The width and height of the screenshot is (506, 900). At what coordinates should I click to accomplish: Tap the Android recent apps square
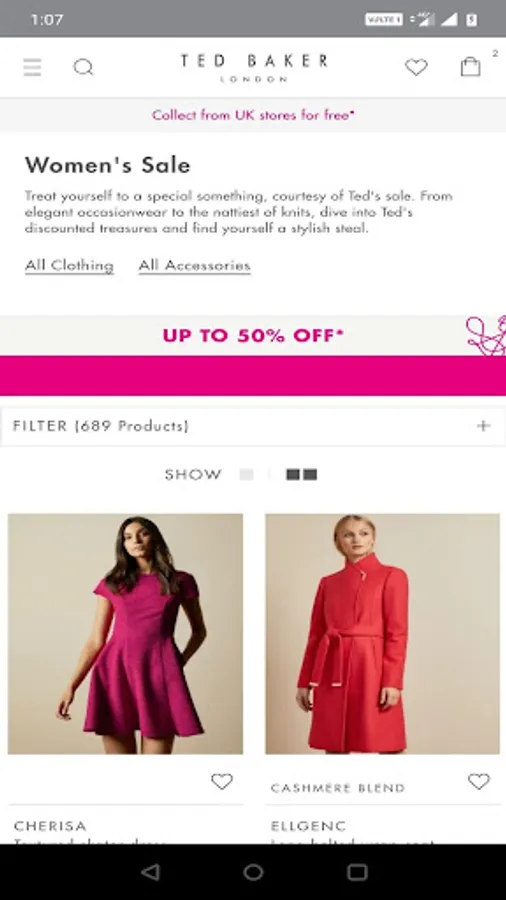pyautogui.click(x=357, y=872)
